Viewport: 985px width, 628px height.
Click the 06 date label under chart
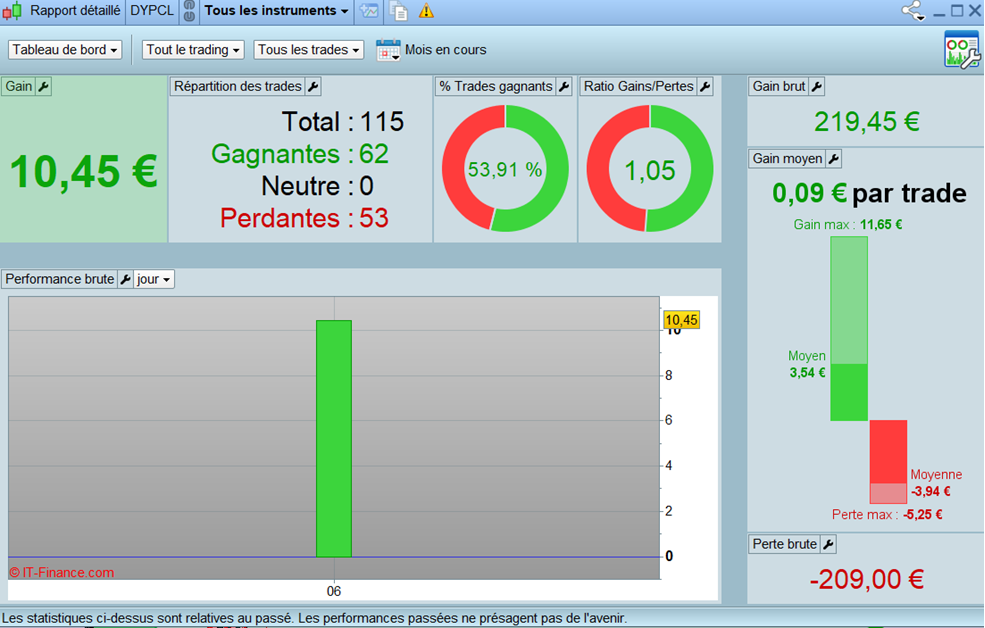334,591
